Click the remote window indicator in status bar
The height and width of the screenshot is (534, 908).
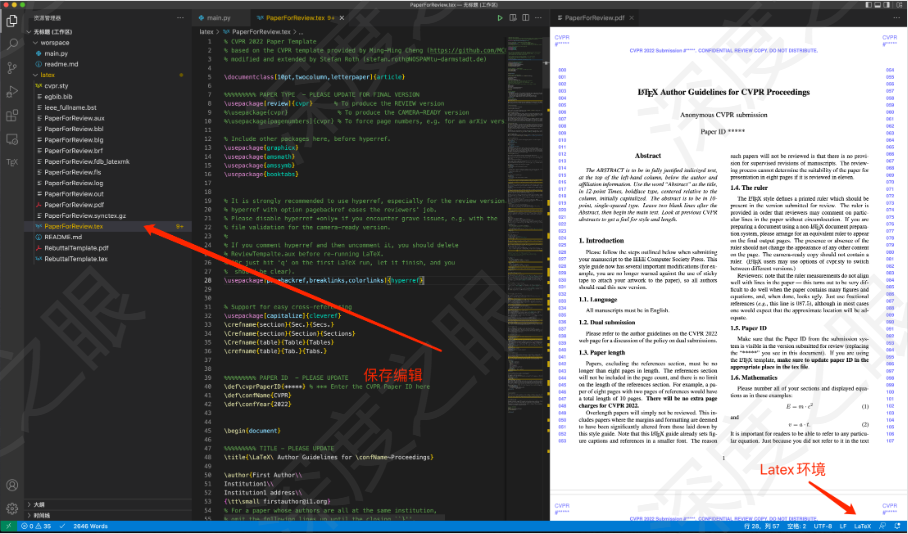pyautogui.click(x=9, y=526)
